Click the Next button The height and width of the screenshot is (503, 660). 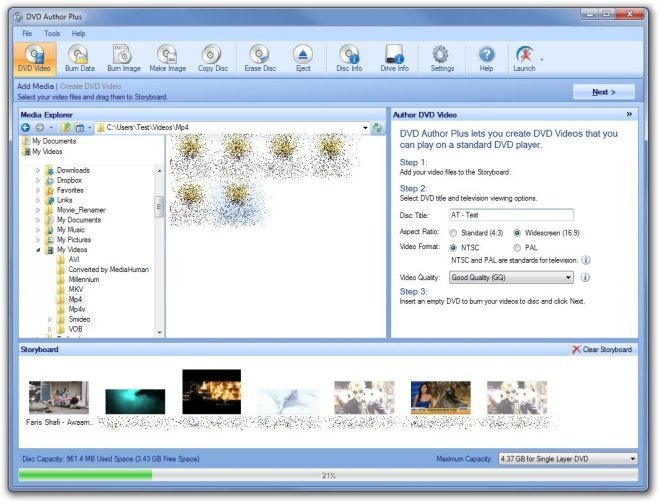click(604, 92)
